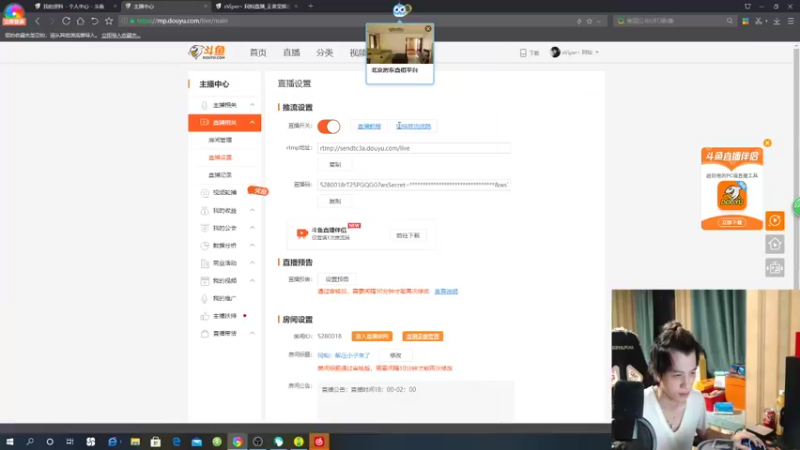Click the browser home icon
The width and height of the screenshot is (800, 450).
80,21
